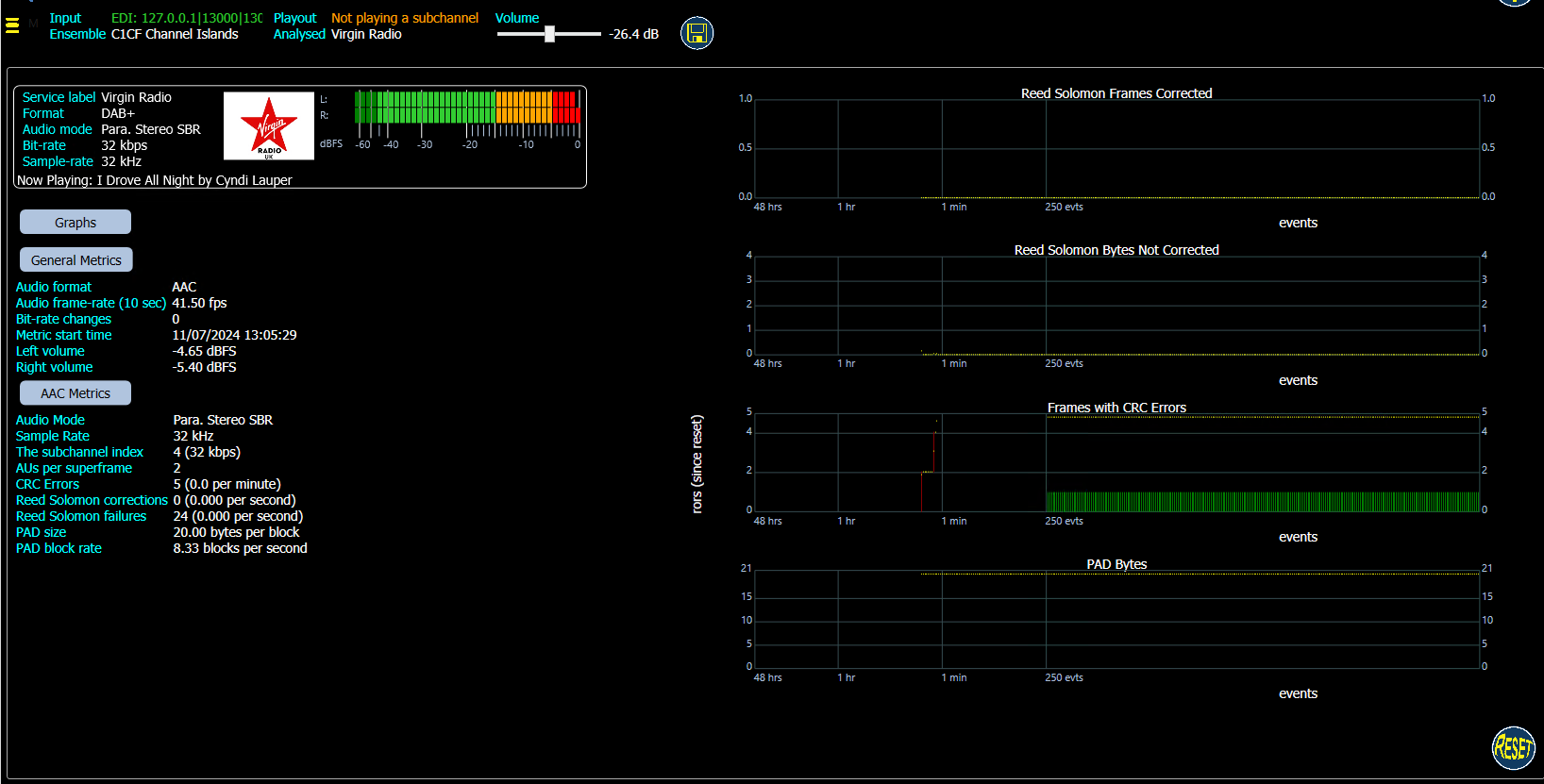
Task: Click the Audio frame-rate (10 sec) label
Action: tap(91, 303)
